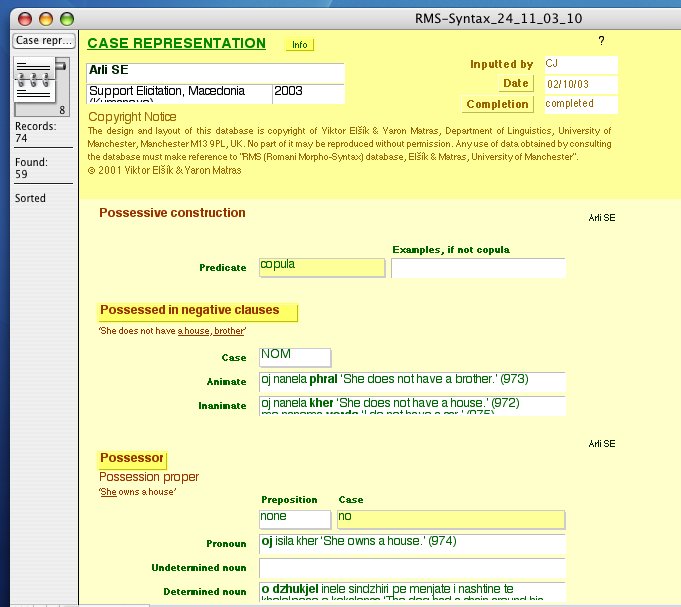The image size is (681, 607).
Task: Click the Possessed in negative clauses heading
Action: pyautogui.click(x=198, y=312)
